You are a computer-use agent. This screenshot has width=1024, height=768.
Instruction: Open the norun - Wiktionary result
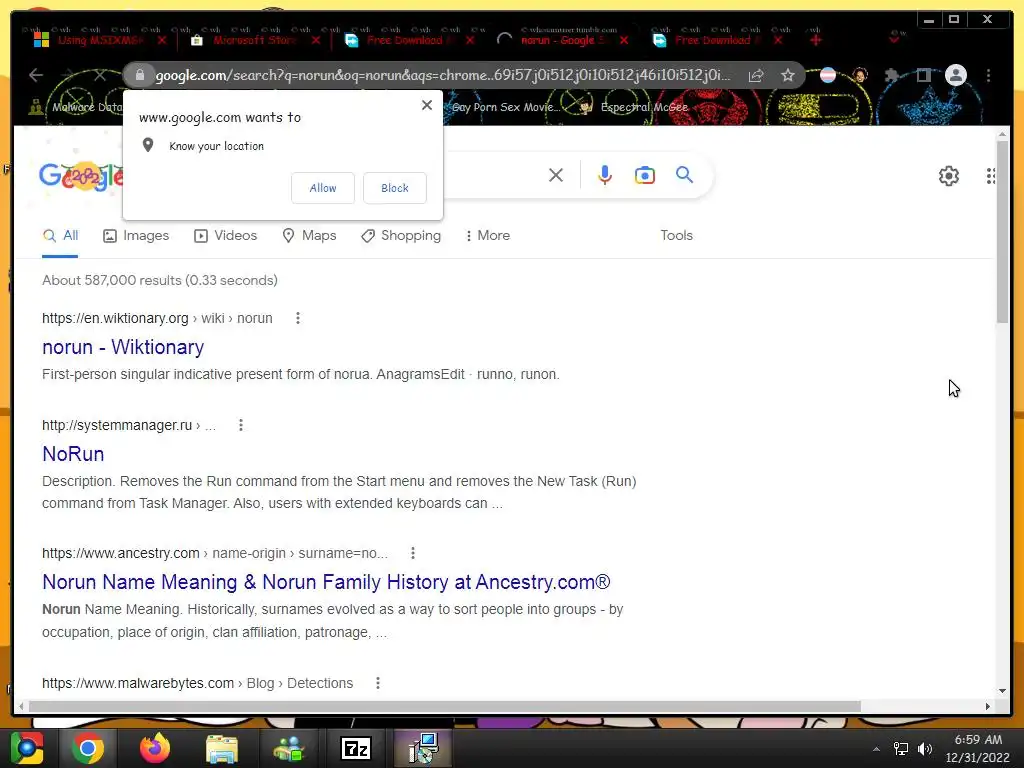(x=123, y=347)
